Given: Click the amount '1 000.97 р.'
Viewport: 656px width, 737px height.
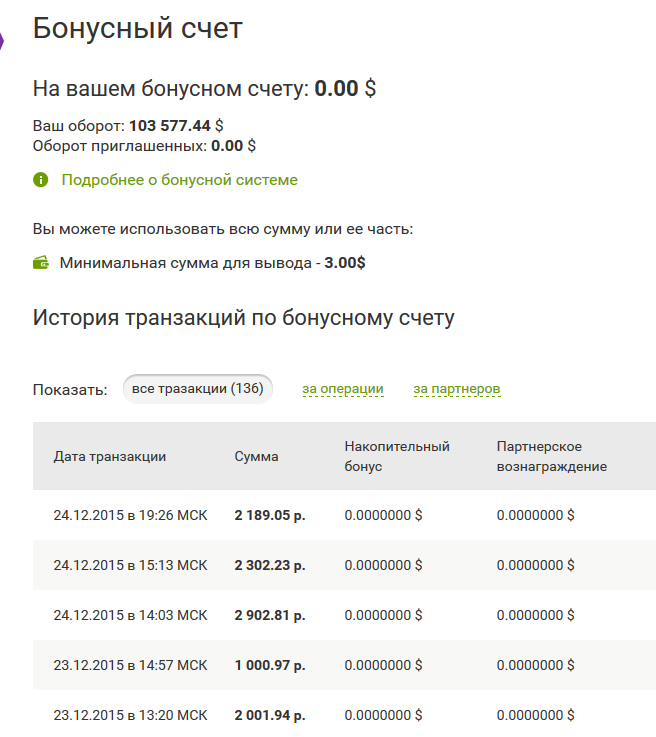Looking at the screenshot, I should point(270,665).
